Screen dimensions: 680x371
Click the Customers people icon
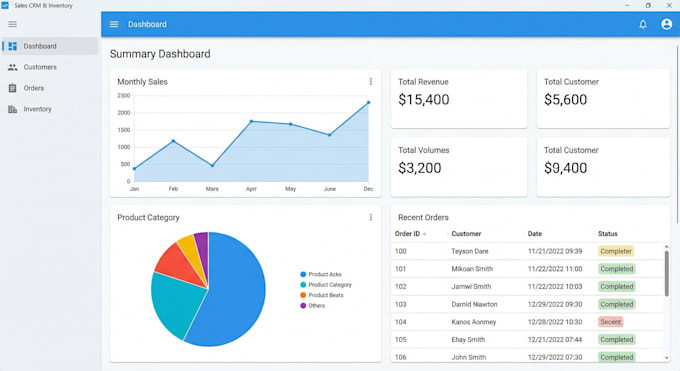click(x=13, y=67)
